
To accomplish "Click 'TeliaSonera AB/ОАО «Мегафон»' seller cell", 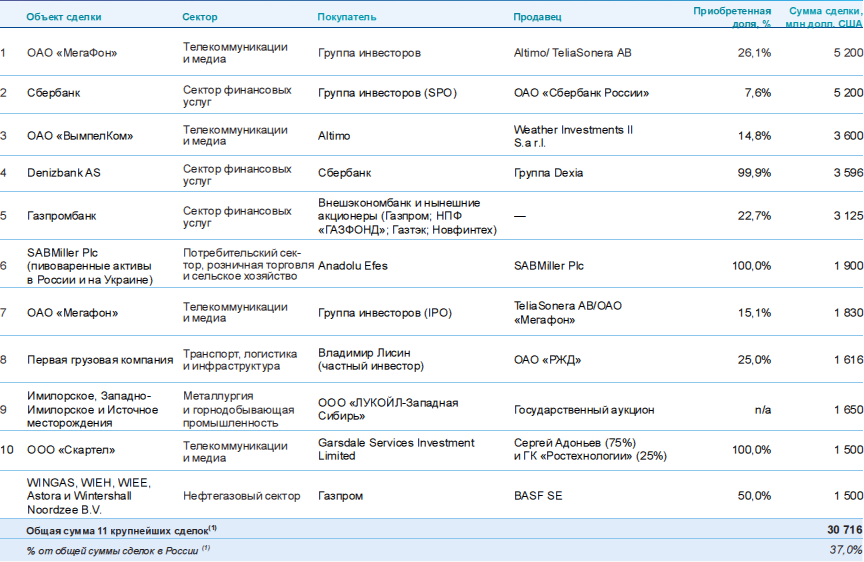I will point(568,313).
